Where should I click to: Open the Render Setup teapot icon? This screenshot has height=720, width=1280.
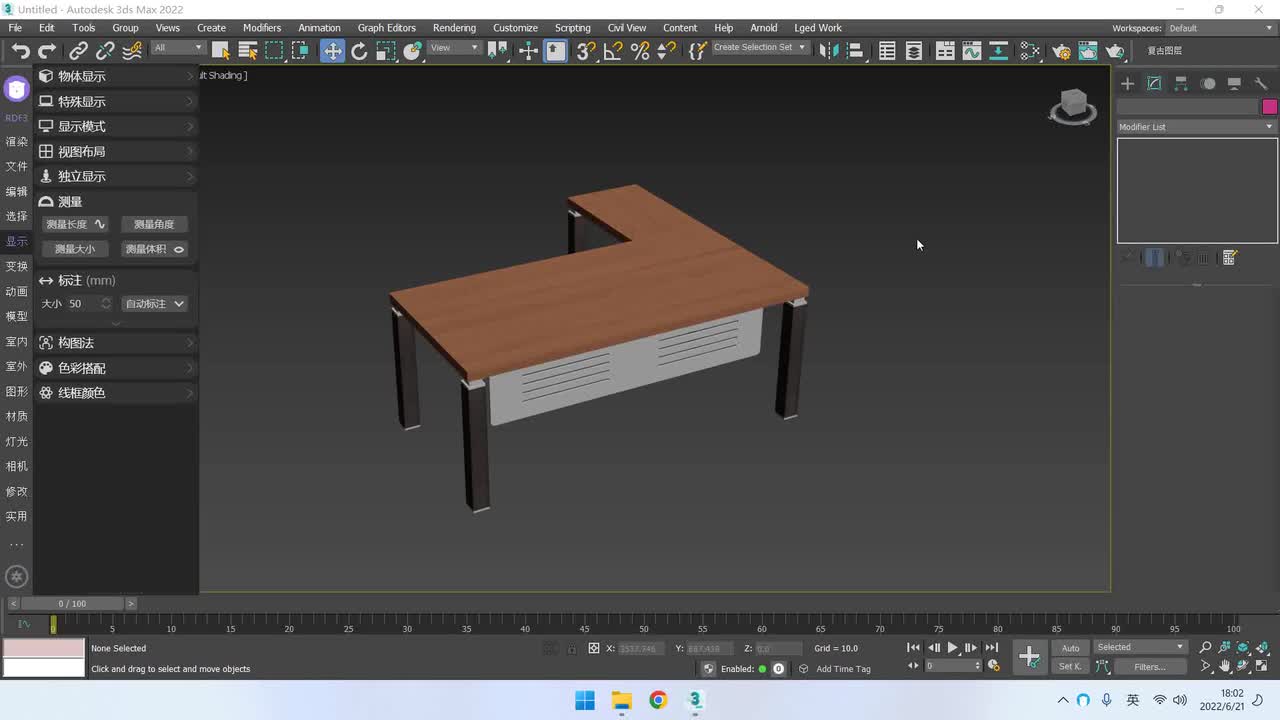(x=1061, y=51)
